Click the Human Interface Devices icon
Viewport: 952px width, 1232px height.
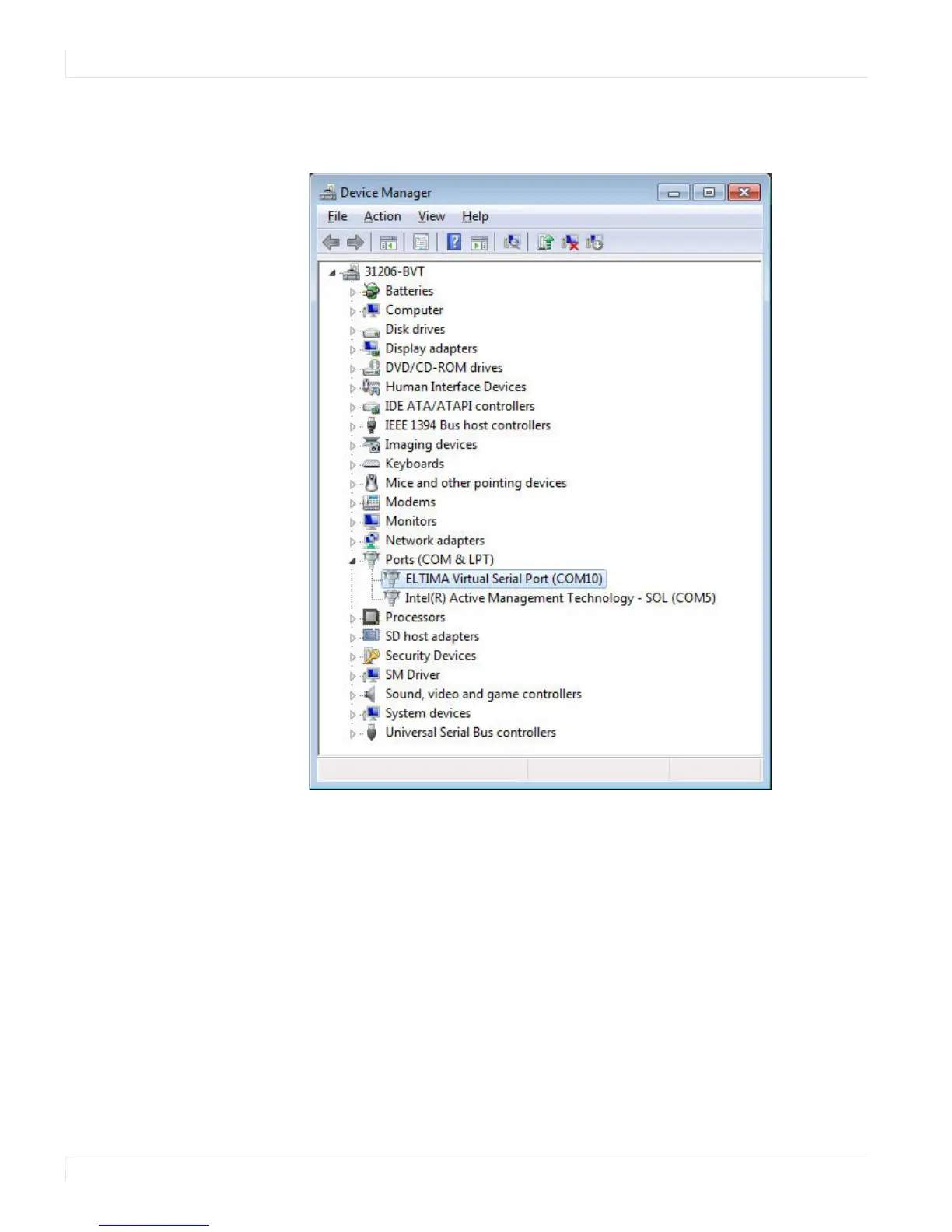click(371, 387)
